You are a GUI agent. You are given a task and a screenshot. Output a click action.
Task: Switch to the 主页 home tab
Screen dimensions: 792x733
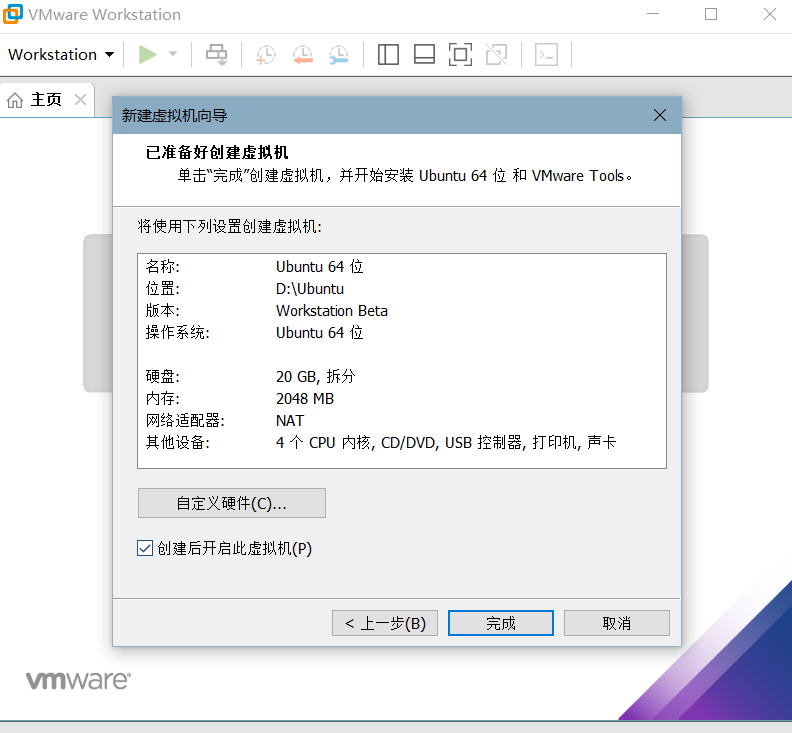tap(46, 100)
